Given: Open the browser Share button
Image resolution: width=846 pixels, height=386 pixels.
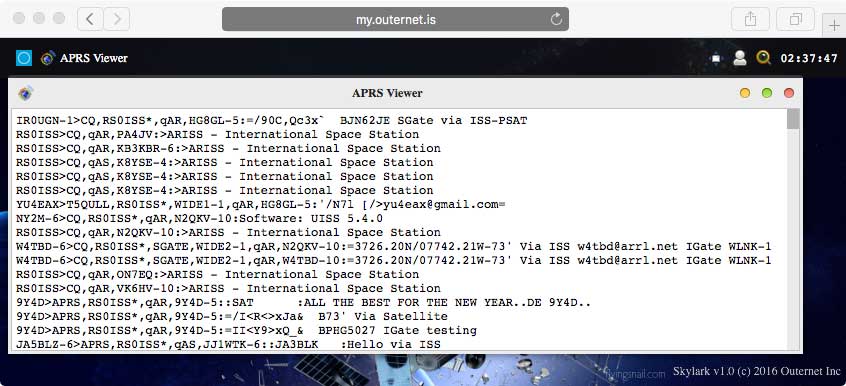Looking at the screenshot, I should tap(750, 19).
